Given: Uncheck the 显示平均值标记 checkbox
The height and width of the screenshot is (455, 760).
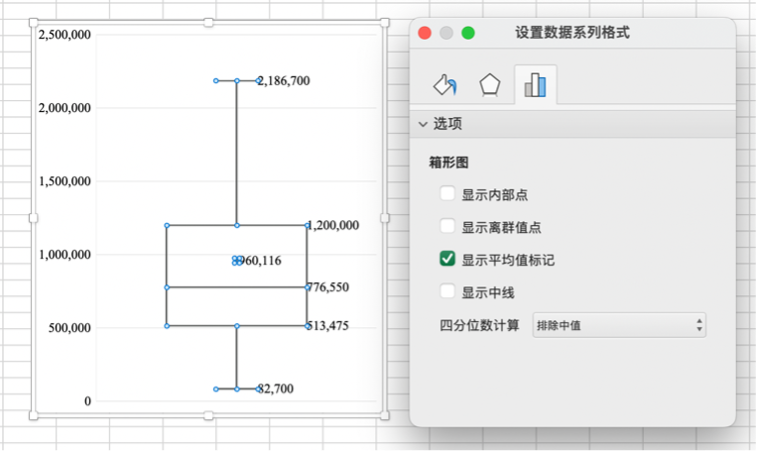Looking at the screenshot, I should point(448,259).
